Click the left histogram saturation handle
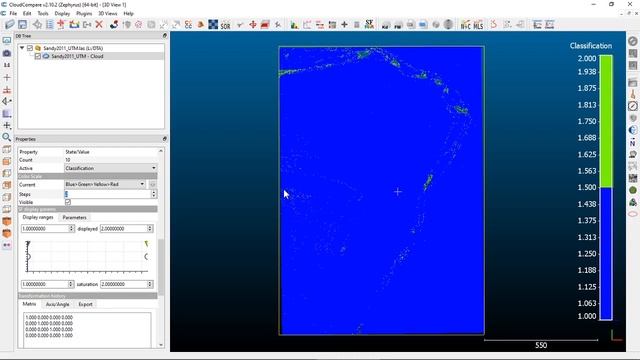The image size is (640, 360). click(28, 257)
